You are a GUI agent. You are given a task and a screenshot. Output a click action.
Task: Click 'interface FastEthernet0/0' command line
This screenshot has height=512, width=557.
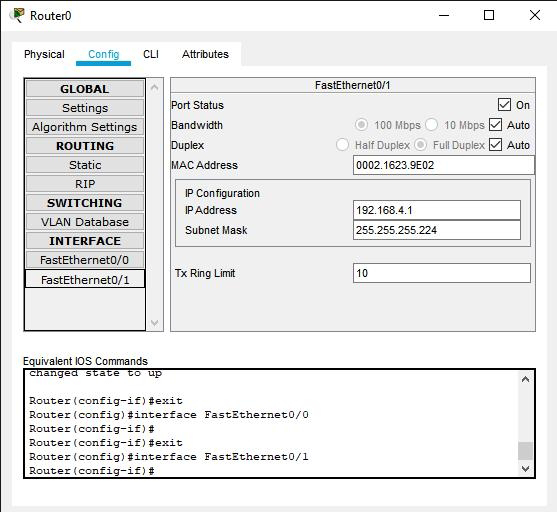click(x=169, y=415)
